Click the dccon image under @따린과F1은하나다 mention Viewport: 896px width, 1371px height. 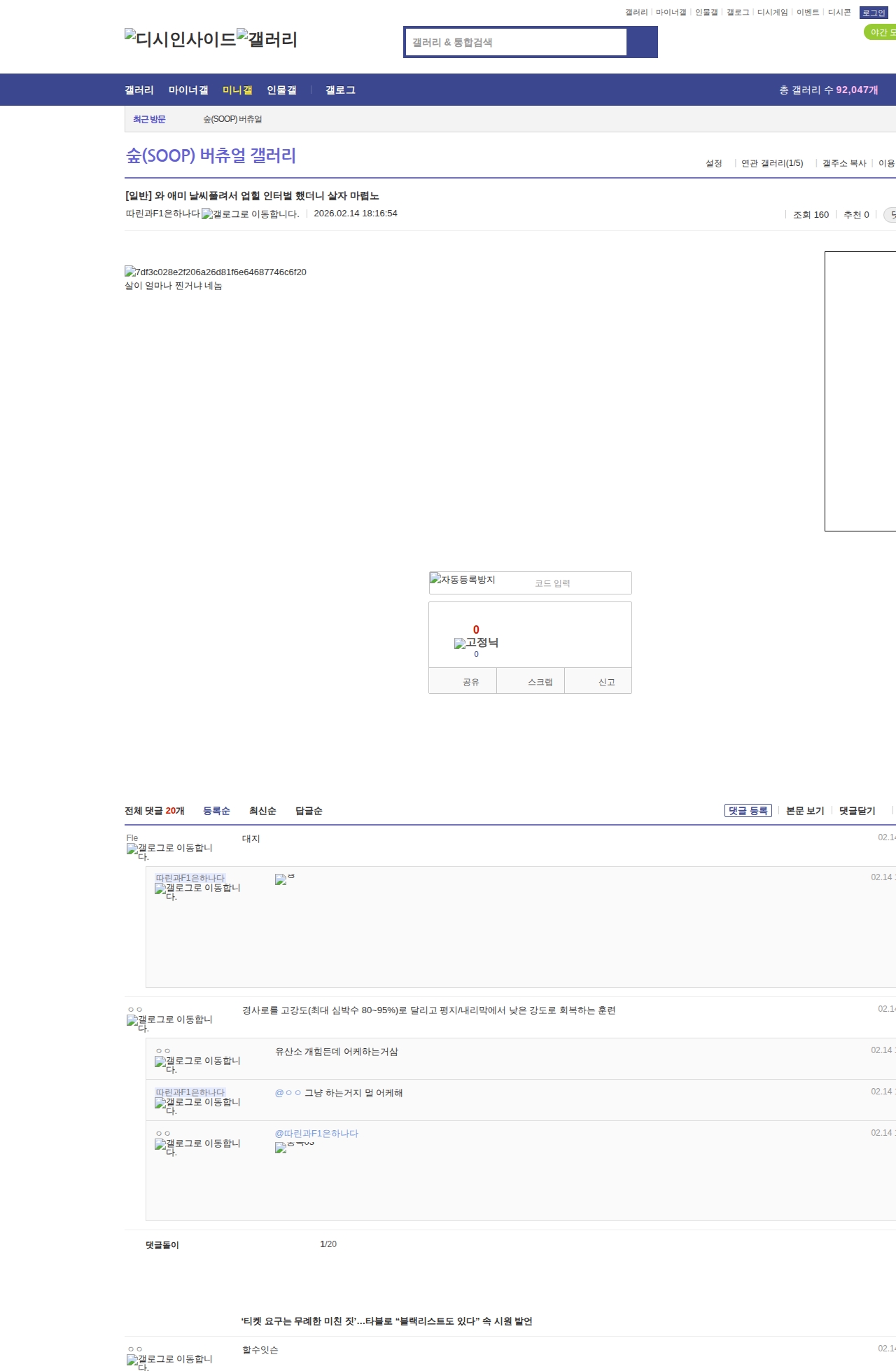[x=295, y=1147]
